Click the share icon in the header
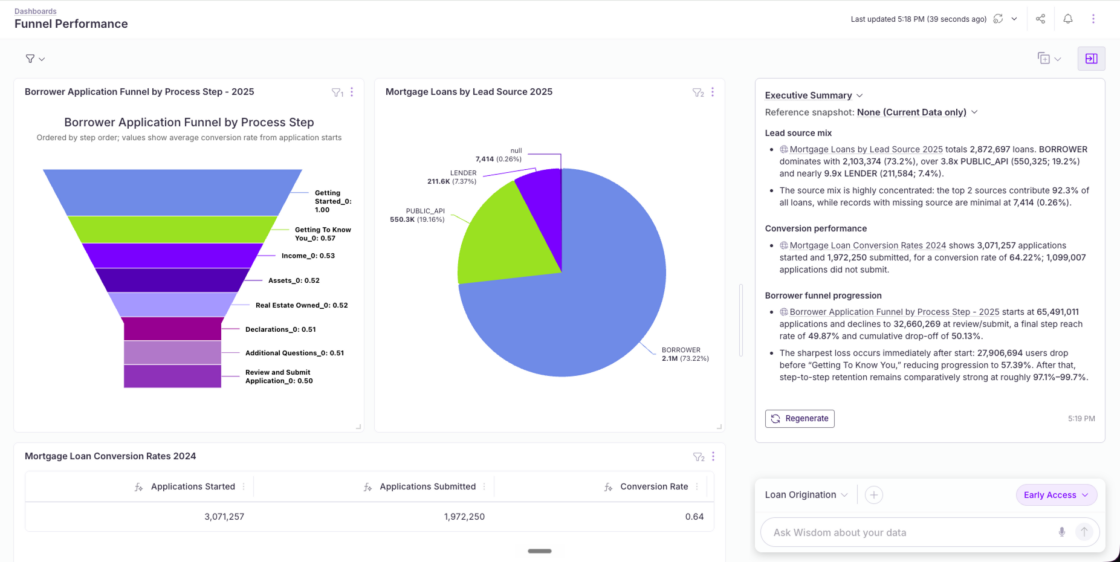The width and height of the screenshot is (1120, 562). pos(1041,19)
